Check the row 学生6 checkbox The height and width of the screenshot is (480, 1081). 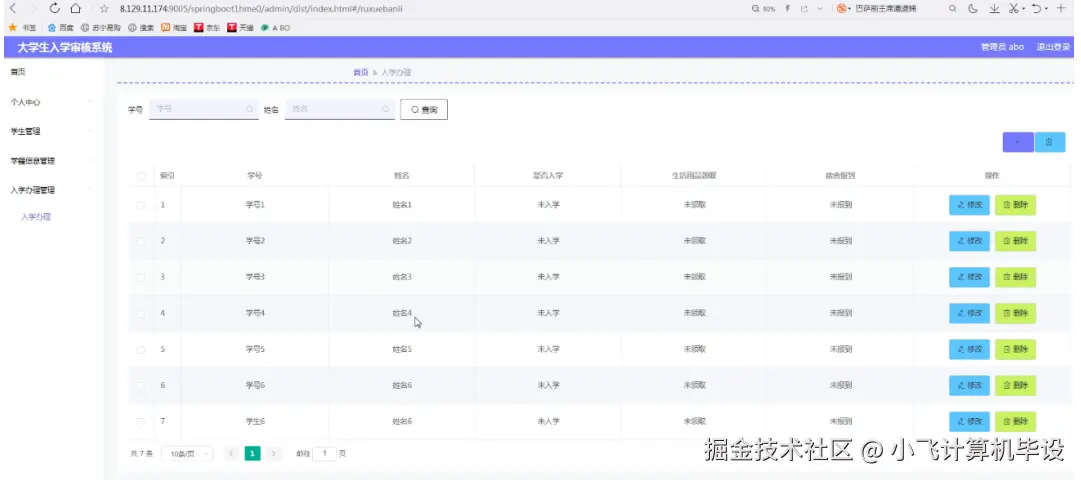141,421
